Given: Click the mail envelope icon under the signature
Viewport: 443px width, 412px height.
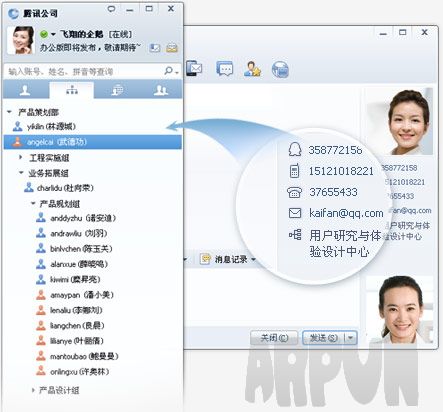Looking at the screenshot, I should [x=172, y=48].
